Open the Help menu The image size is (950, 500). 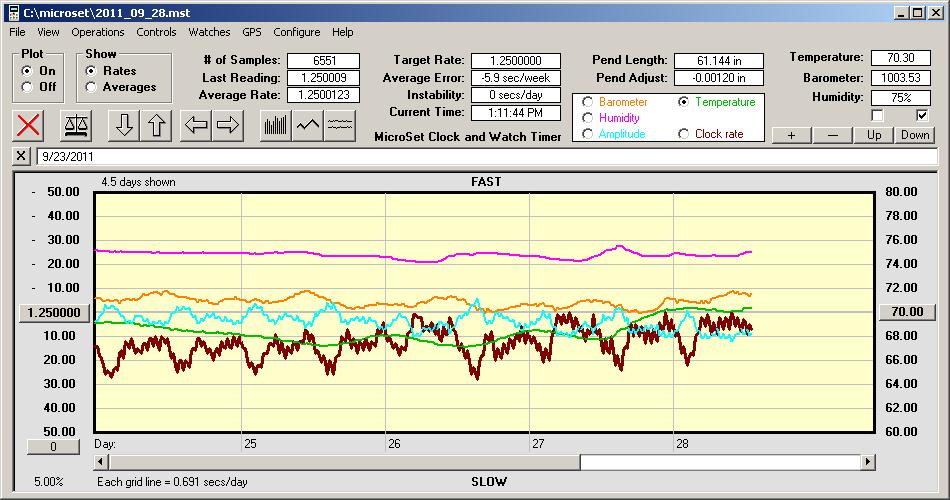[x=342, y=32]
